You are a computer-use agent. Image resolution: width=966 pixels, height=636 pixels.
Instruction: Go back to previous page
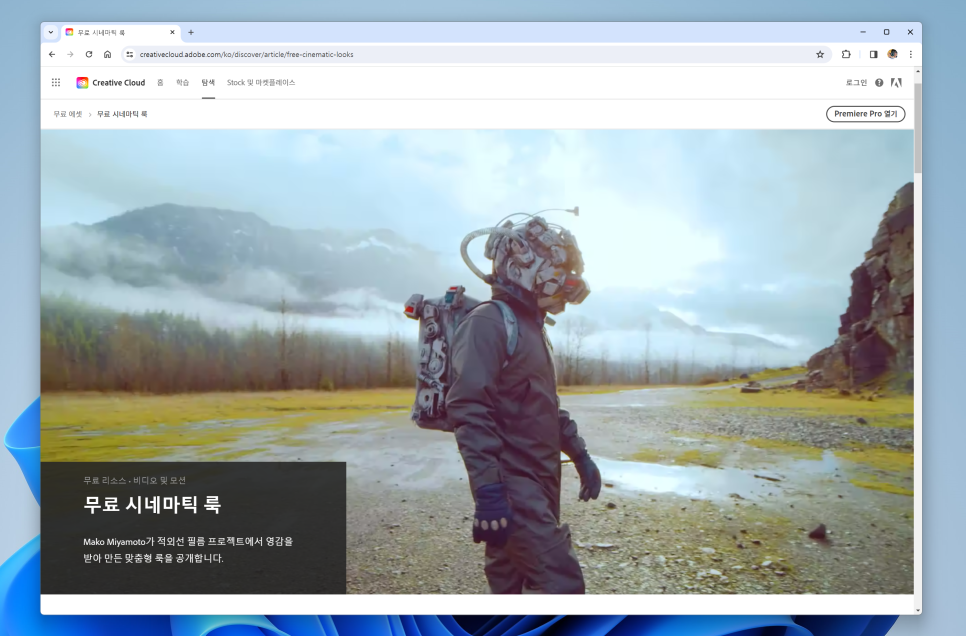coord(52,54)
